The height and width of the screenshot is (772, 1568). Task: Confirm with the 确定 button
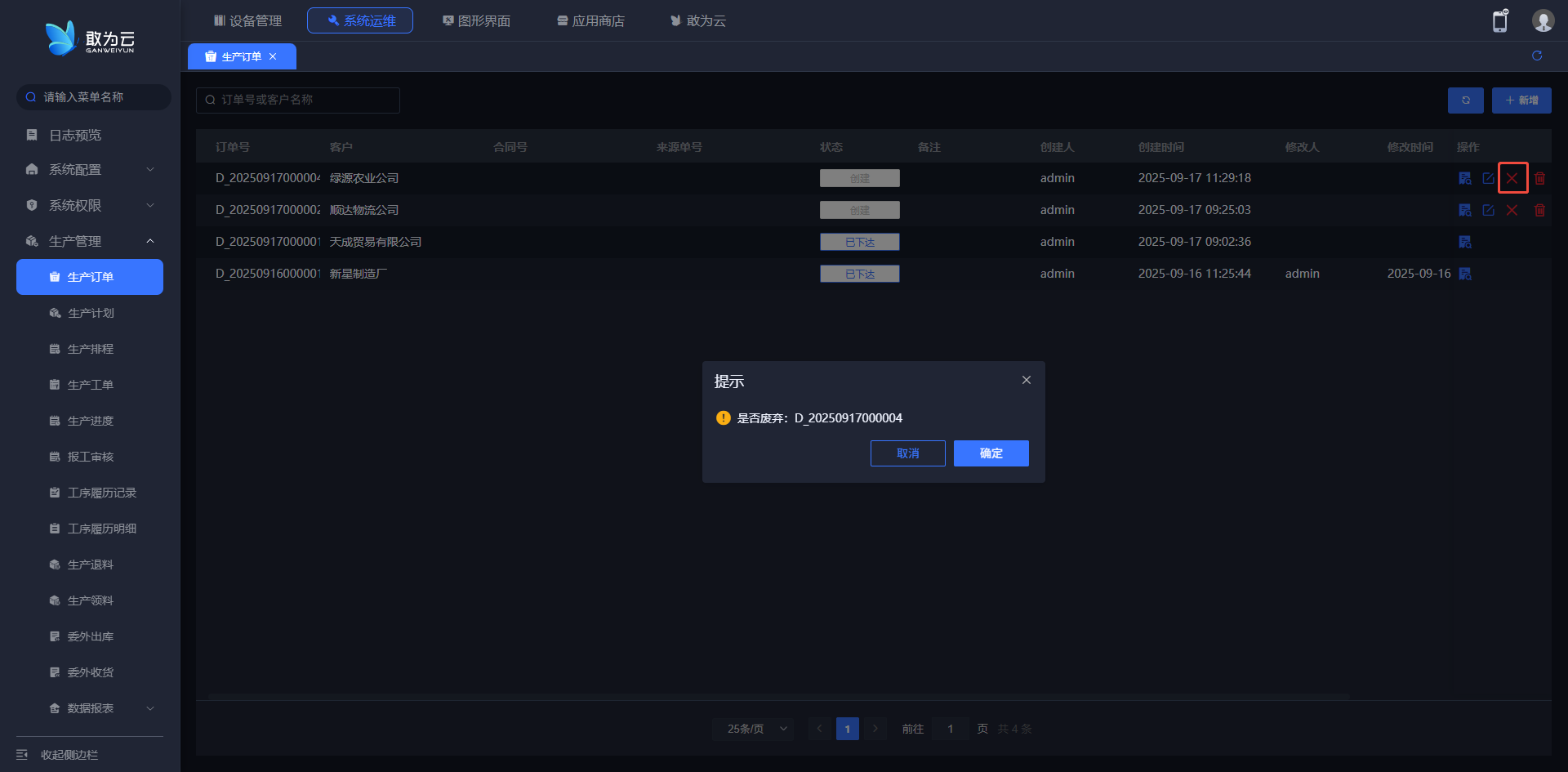[991, 453]
